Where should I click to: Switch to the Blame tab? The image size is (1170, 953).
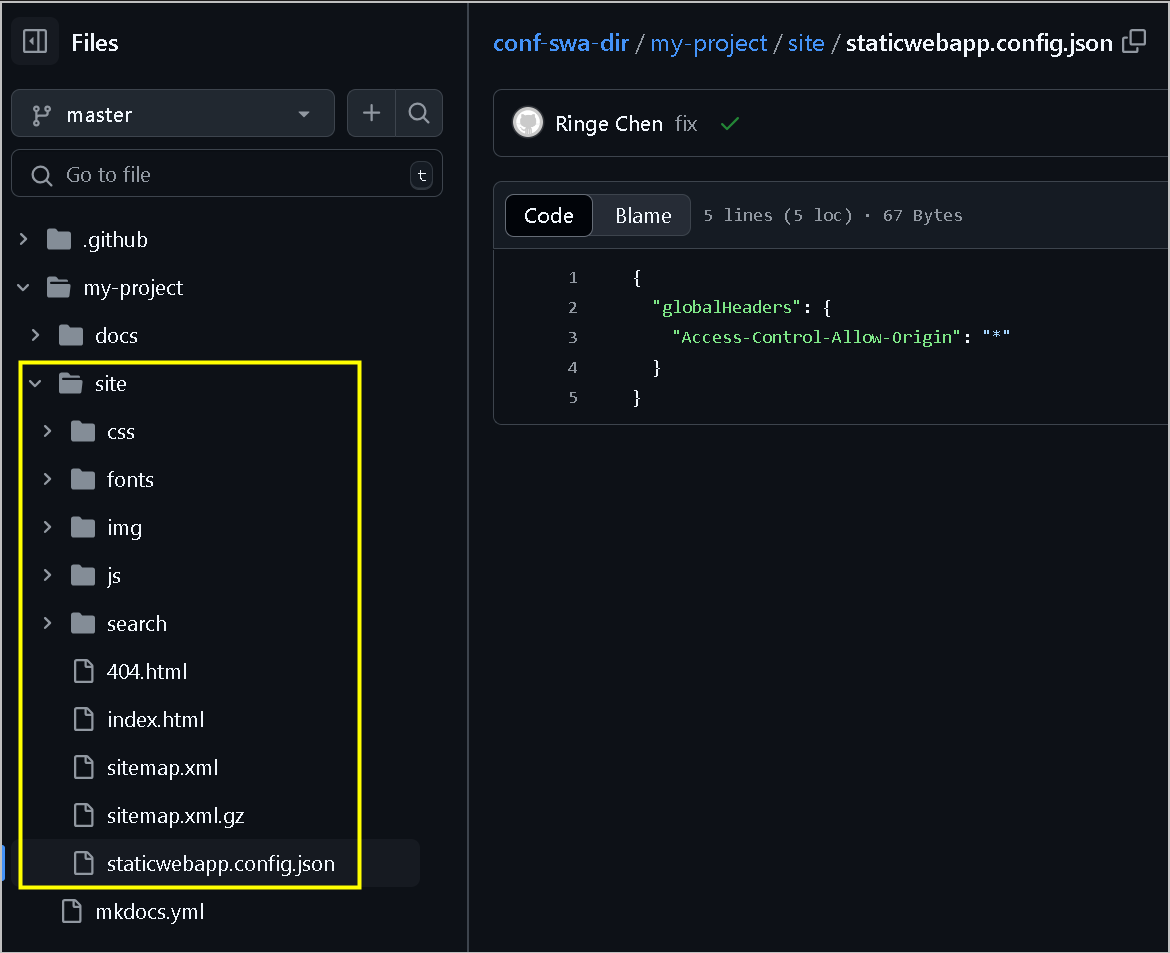(x=643, y=215)
